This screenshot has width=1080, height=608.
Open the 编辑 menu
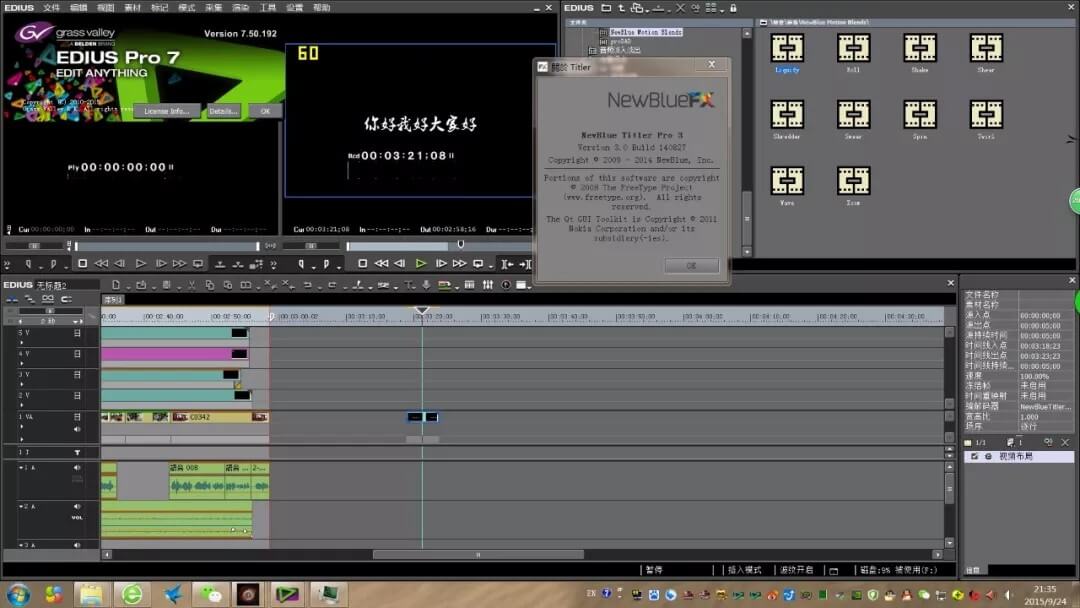click(x=79, y=8)
